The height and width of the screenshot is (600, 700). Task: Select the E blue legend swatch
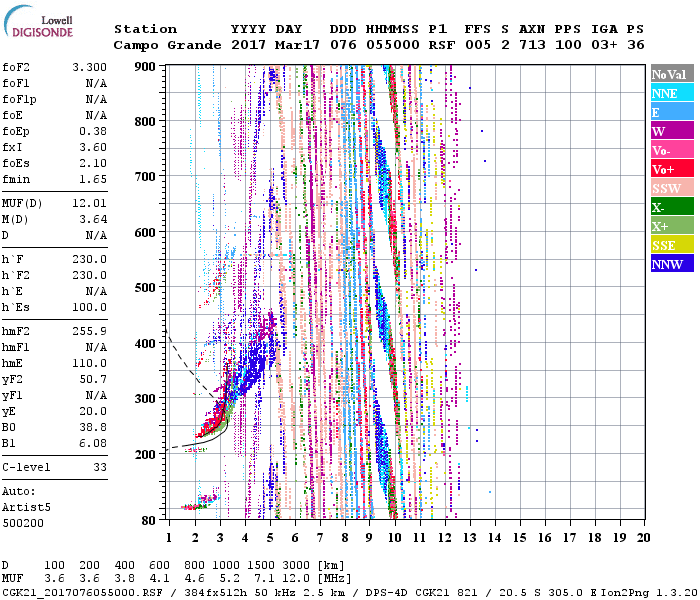tap(672, 112)
